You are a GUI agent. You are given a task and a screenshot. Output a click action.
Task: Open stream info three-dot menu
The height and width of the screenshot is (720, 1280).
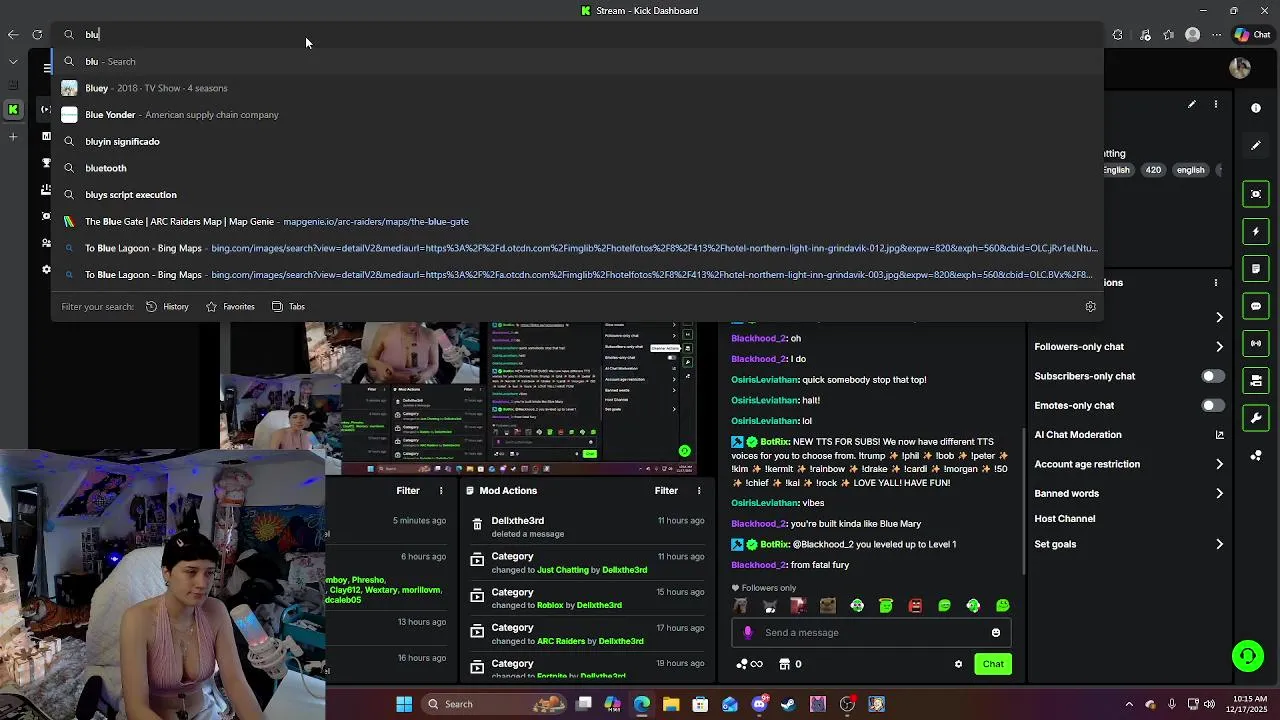pyautogui.click(x=1216, y=104)
